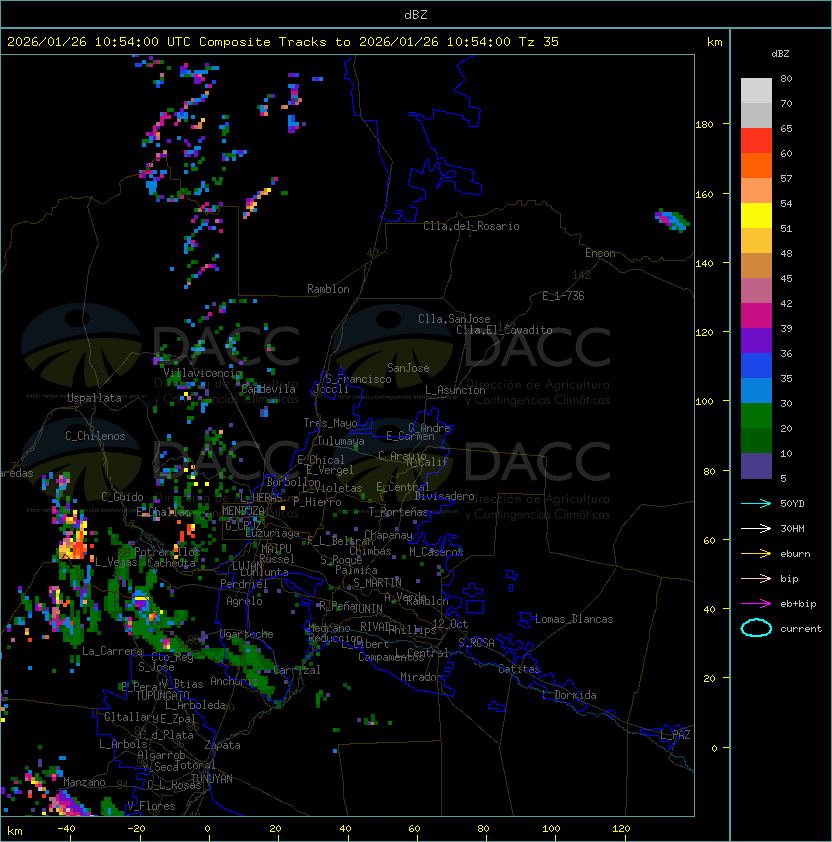
Task: Click the SanJose location label
Action: coord(408,368)
